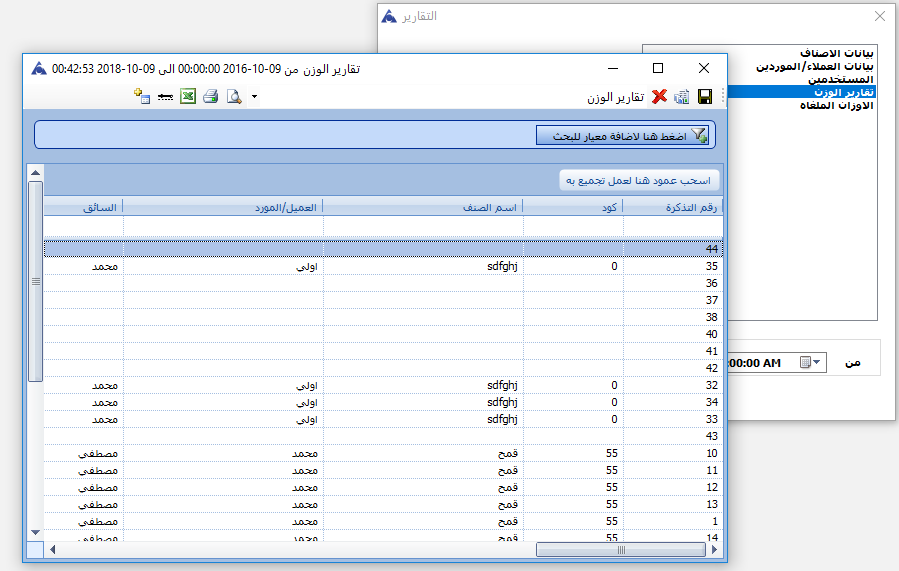Click the report chart icon beside Save
899x571 pixels.
click(682, 96)
